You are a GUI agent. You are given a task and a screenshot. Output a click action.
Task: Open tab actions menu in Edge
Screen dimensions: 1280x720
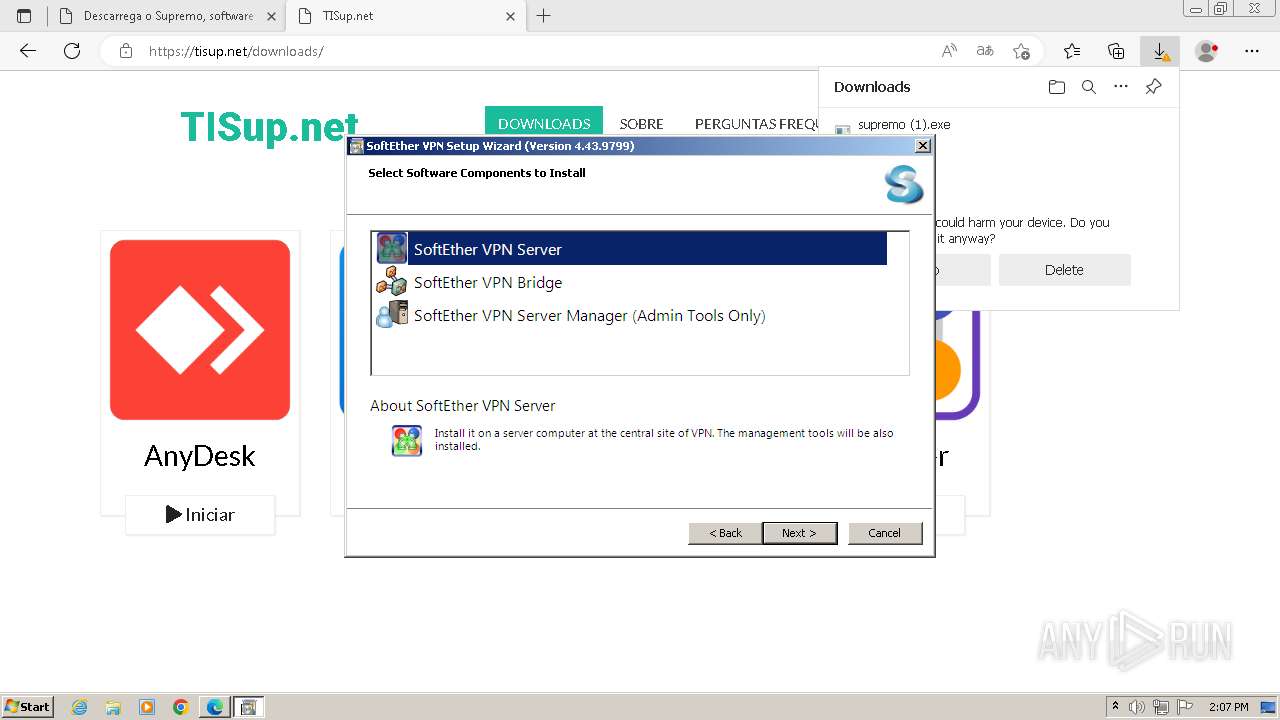click(24, 16)
